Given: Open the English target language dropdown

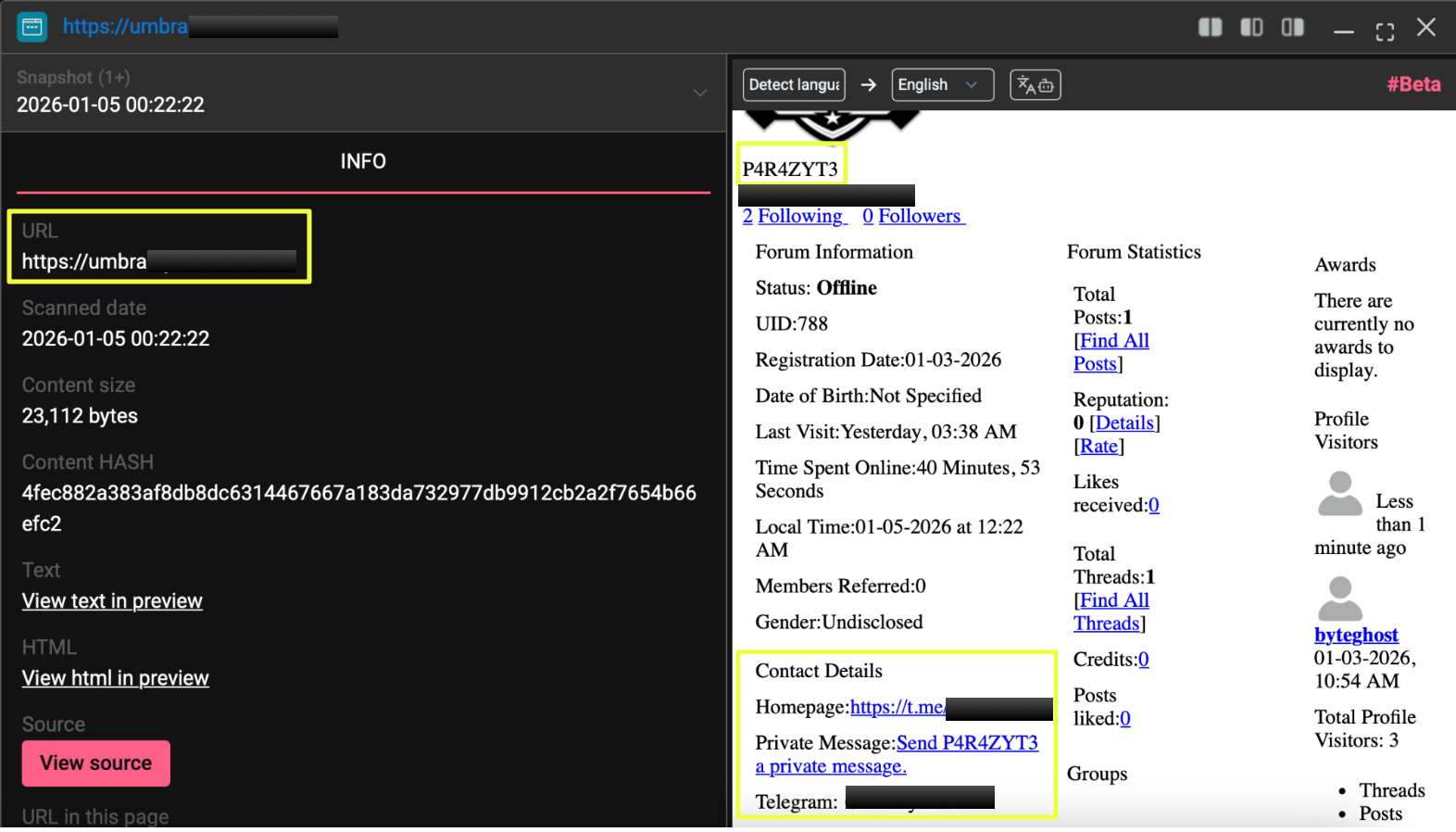Looking at the screenshot, I should tap(942, 85).
